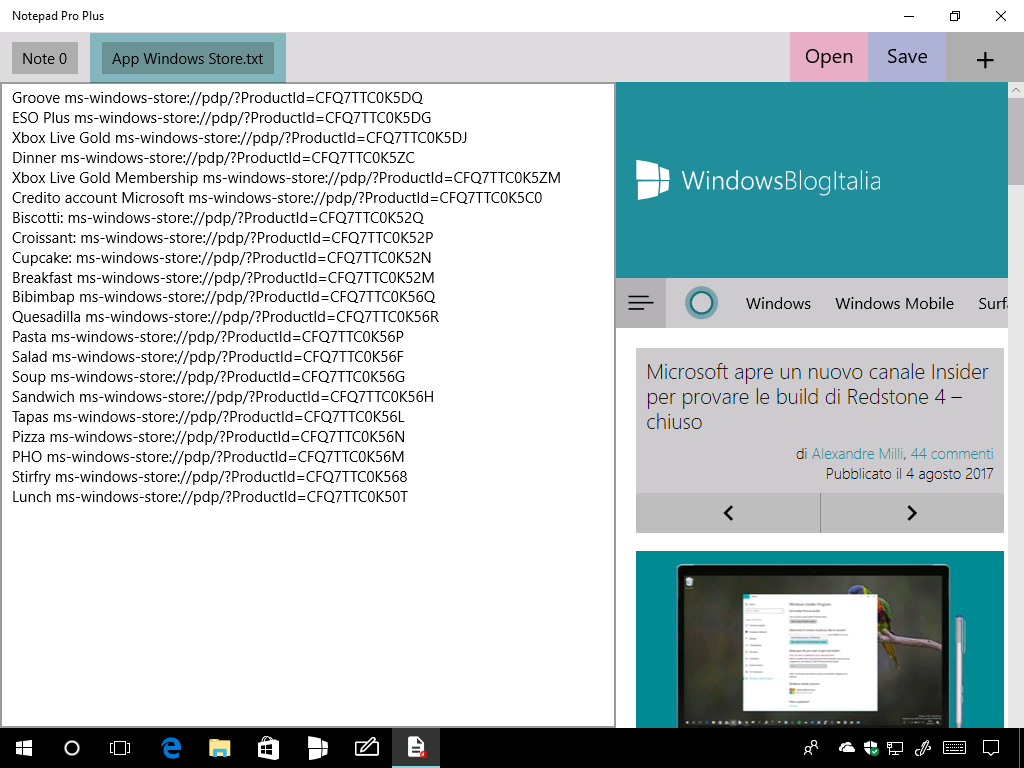The height and width of the screenshot is (768, 1024).
Task: Open touch keyboard from system tray
Action: [x=955, y=748]
